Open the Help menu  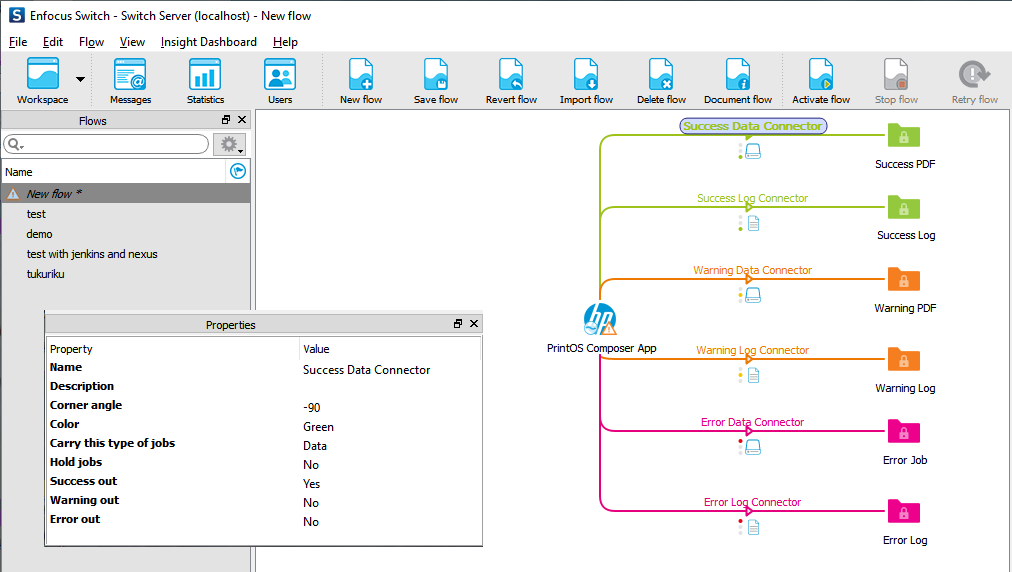pos(285,42)
